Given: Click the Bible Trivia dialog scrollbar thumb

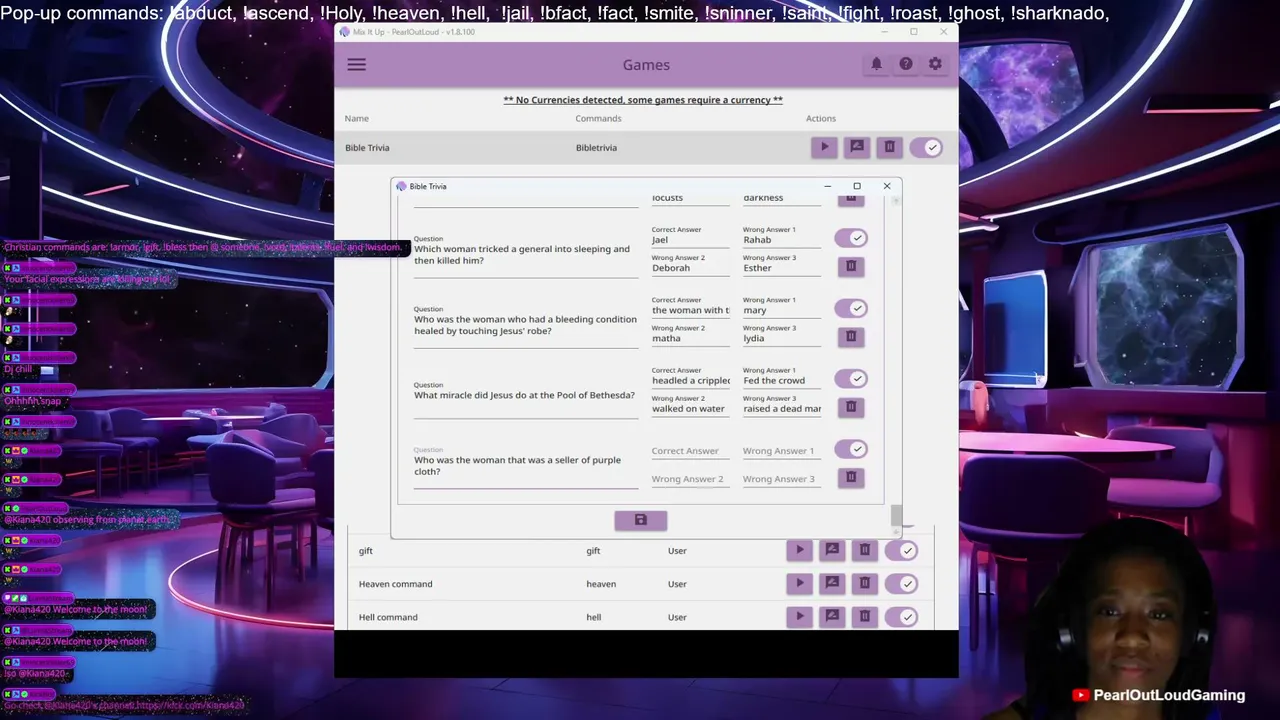Looking at the screenshot, I should coord(896,515).
